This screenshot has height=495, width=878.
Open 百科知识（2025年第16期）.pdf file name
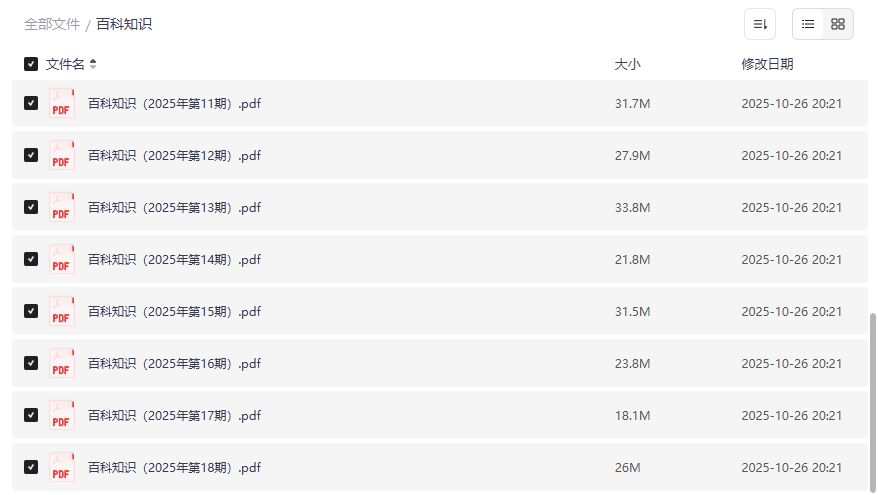coord(174,363)
